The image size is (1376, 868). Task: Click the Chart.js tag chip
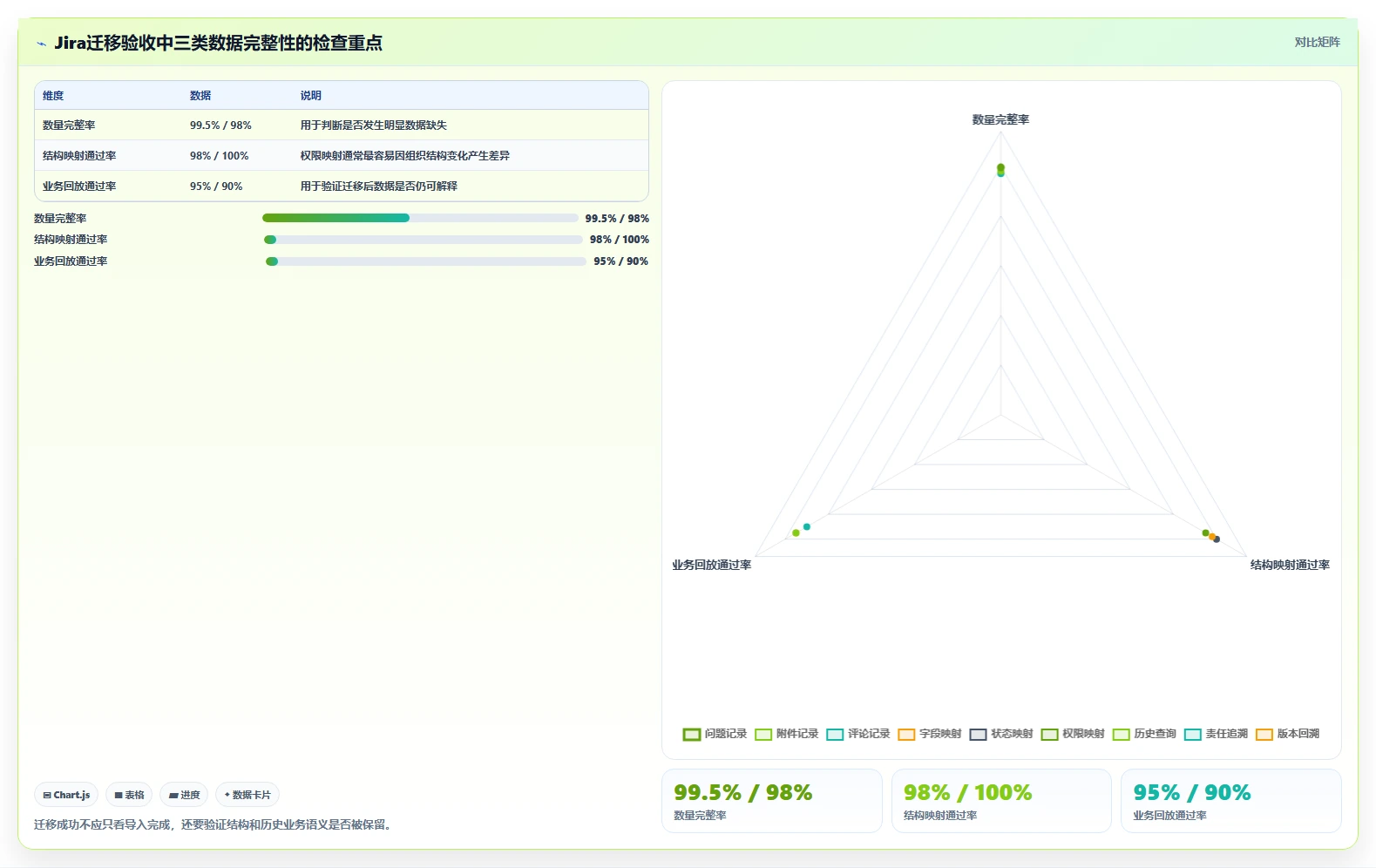(x=66, y=795)
